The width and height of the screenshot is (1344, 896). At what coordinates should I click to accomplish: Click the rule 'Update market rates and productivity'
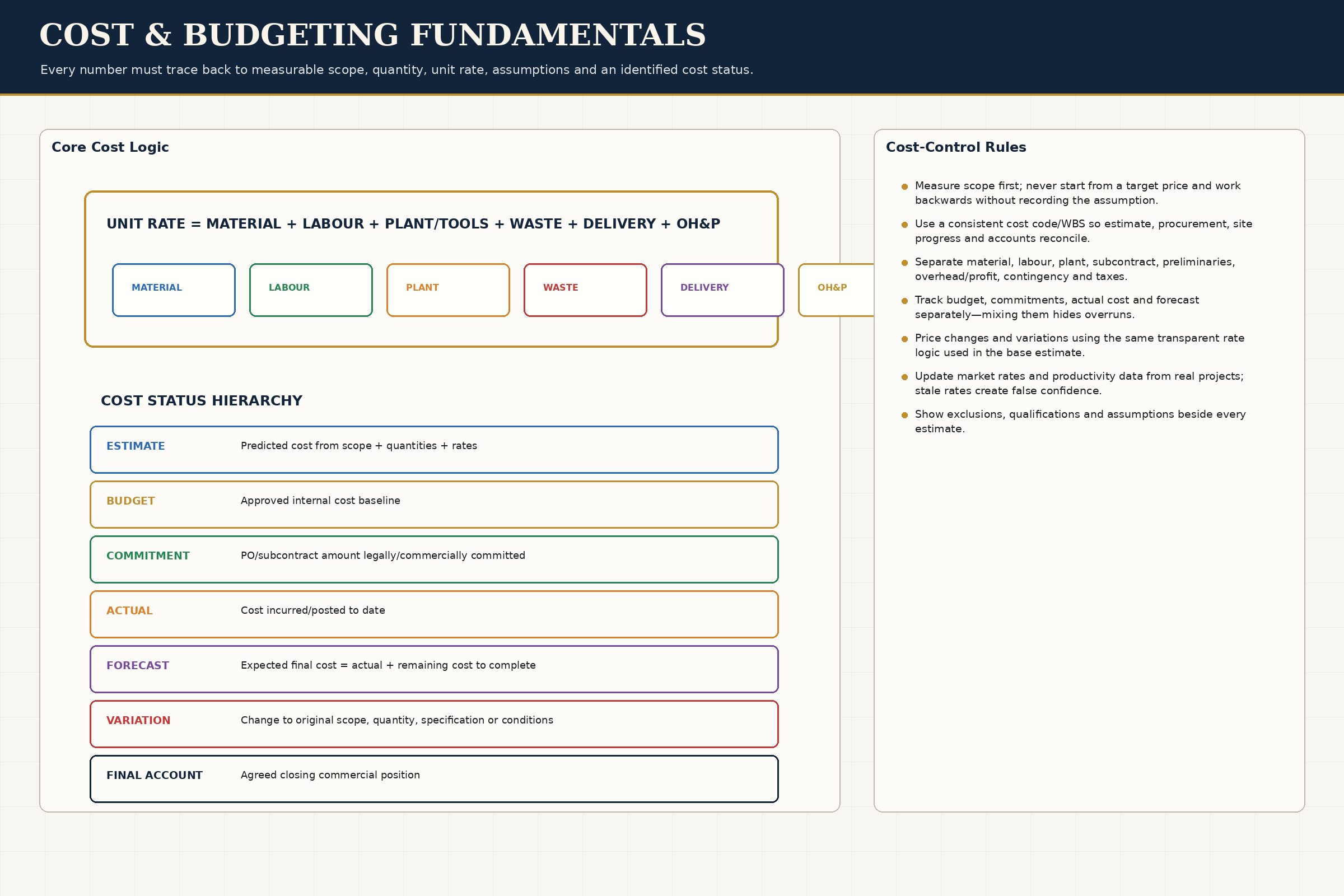1079,384
